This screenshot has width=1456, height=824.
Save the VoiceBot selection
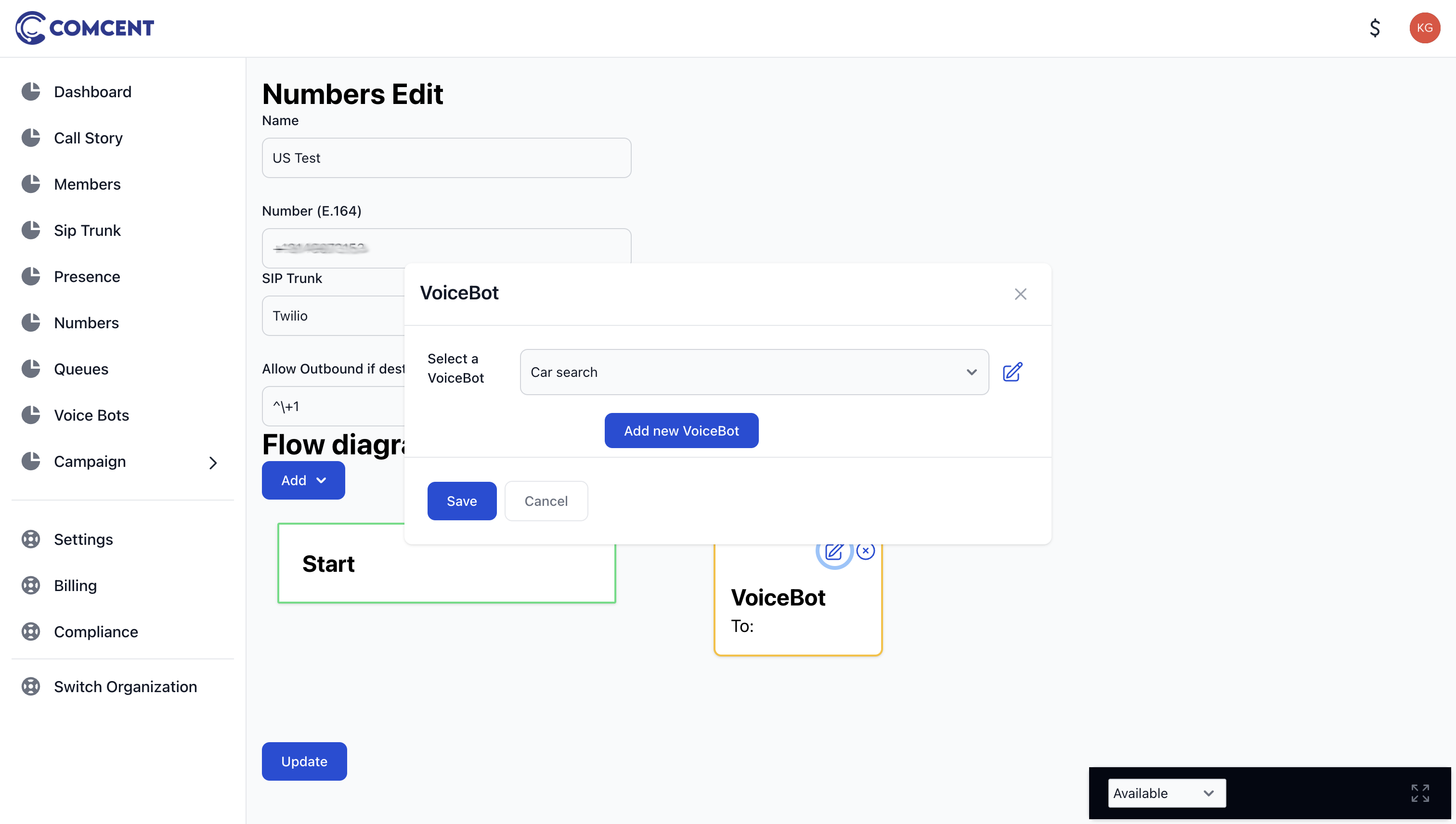(462, 501)
